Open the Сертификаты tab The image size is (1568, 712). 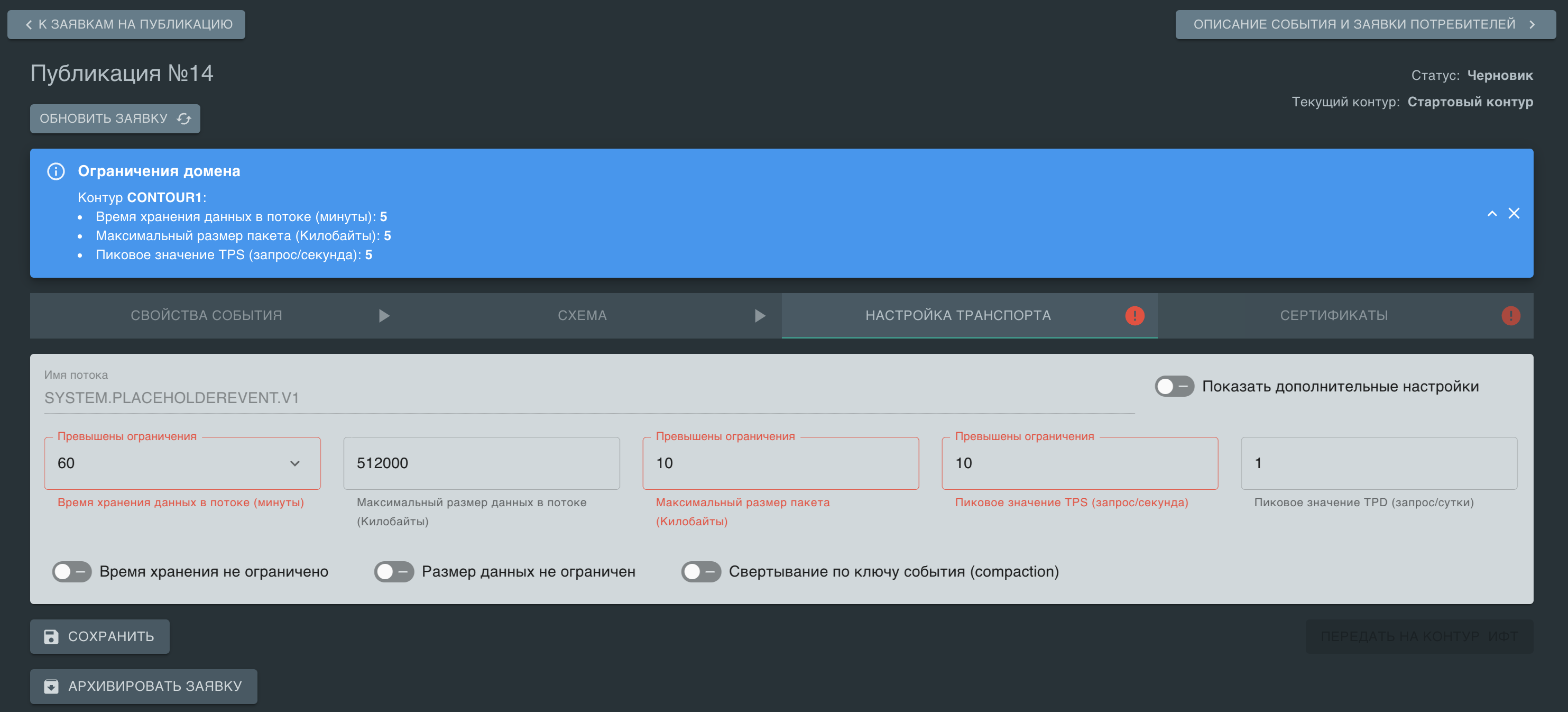1333,315
